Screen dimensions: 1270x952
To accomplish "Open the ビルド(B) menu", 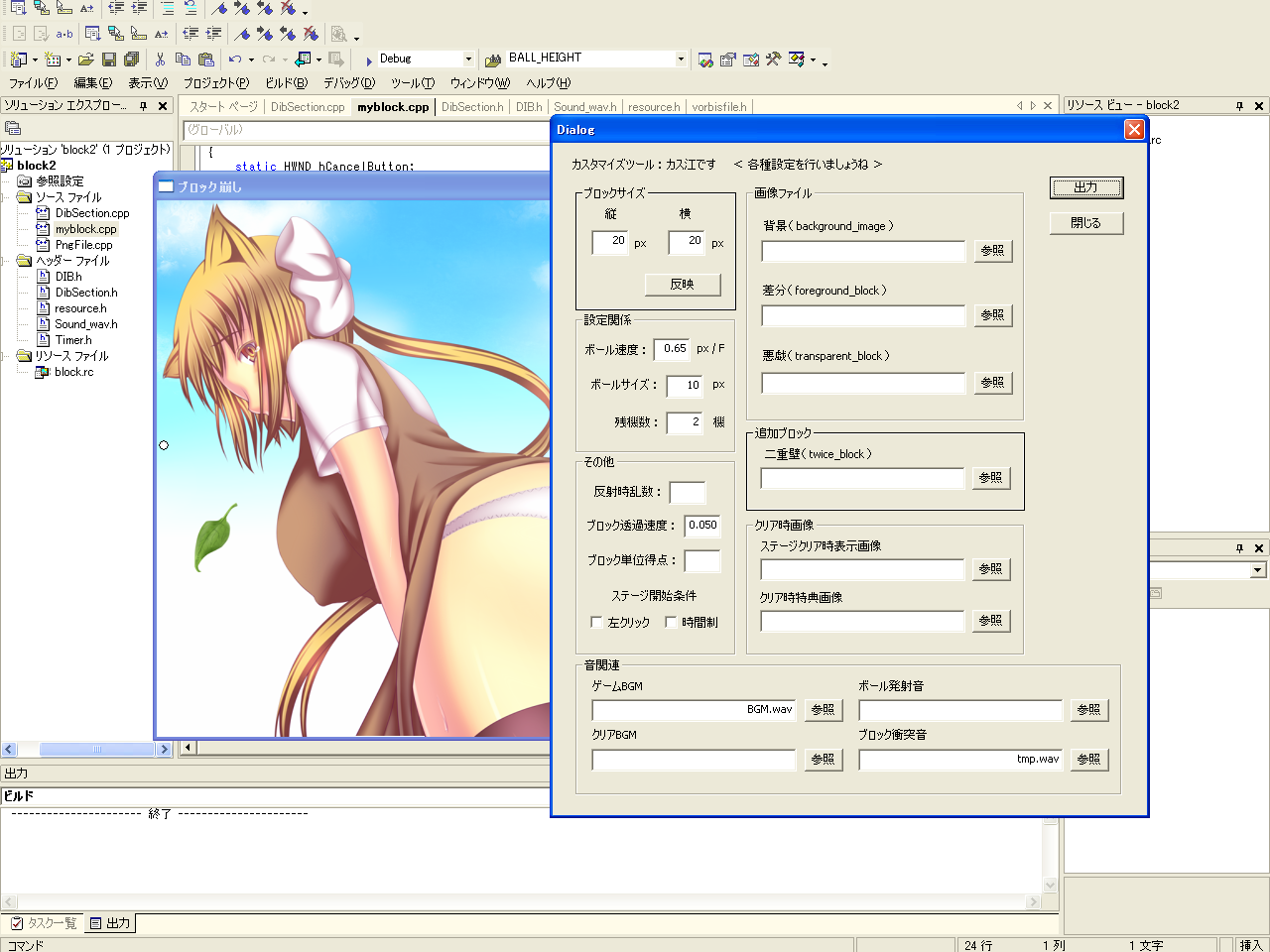I will pos(286,83).
